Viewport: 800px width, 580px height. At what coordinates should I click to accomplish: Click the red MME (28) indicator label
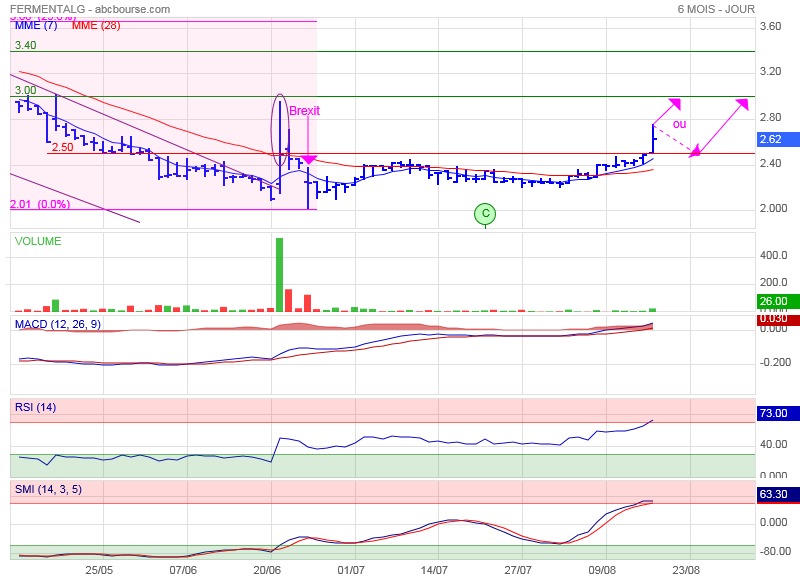tap(96, 26)
